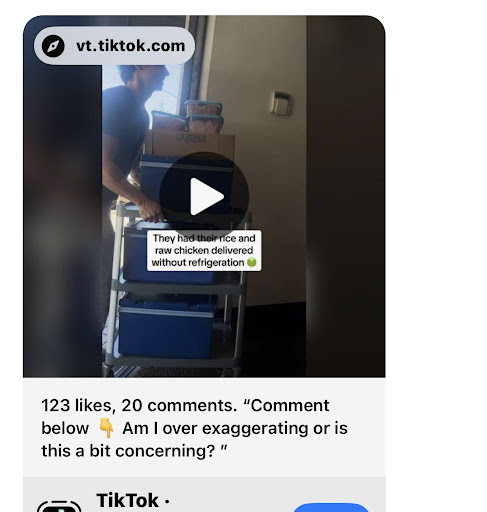Tap the green nauseated emoji in the caption
487x512 pixels.
pyautogui.click(x=252, y=263)
